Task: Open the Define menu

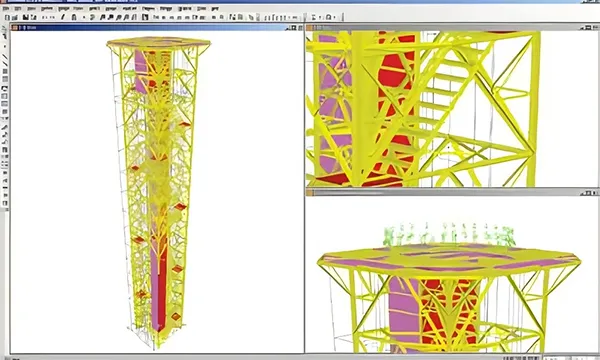Action: pos(47,8)
